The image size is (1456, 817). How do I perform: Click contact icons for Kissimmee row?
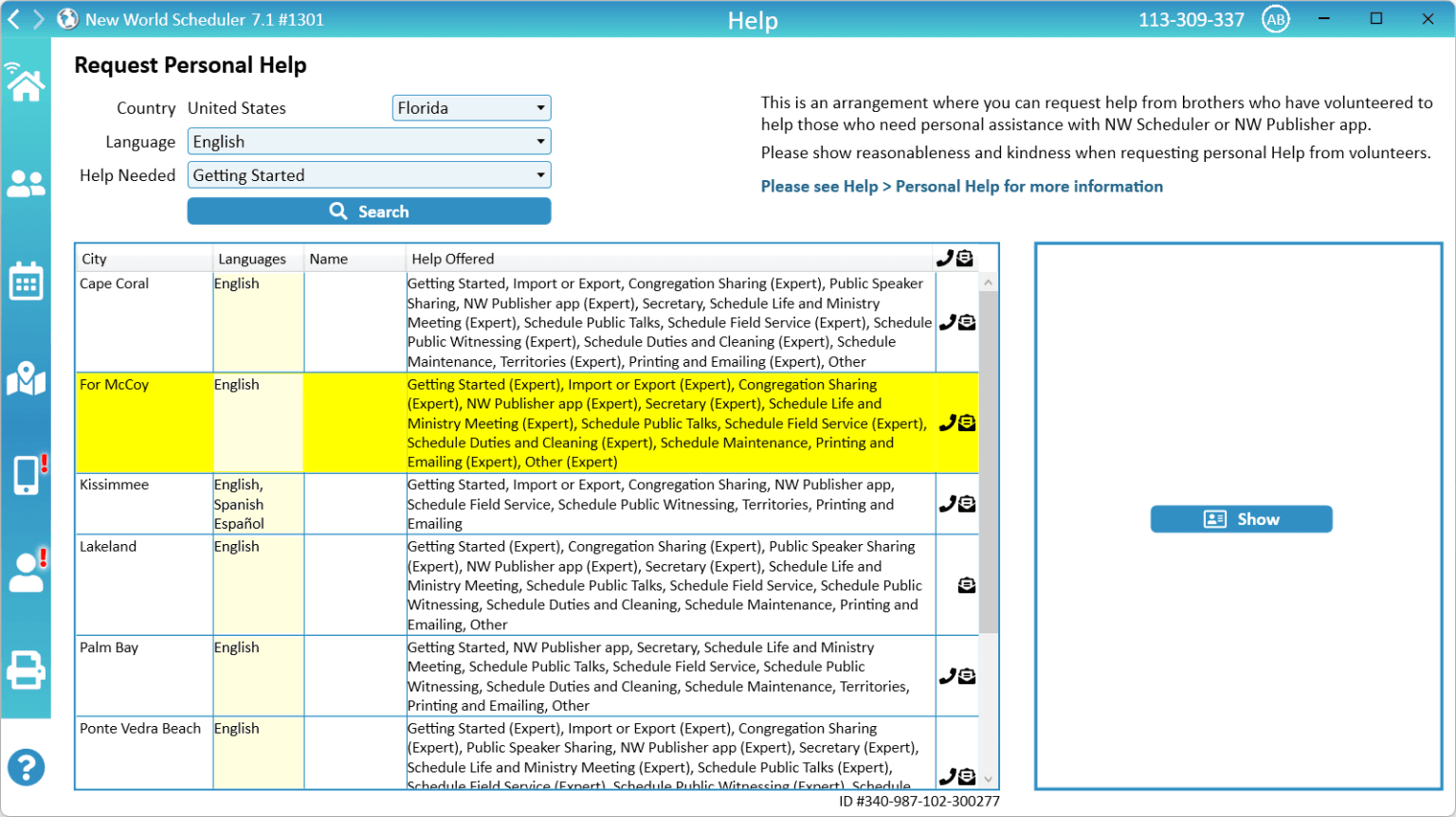pos(956,504)
